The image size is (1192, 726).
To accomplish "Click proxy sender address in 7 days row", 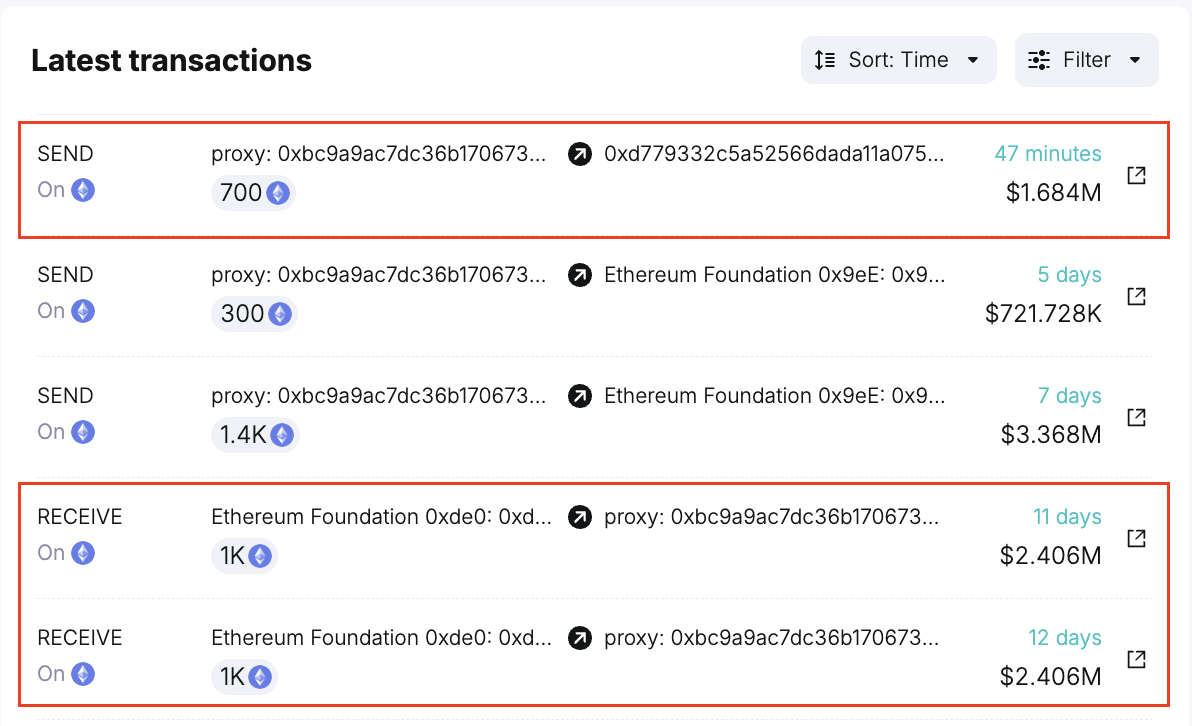I will click(x=379, y=396).
